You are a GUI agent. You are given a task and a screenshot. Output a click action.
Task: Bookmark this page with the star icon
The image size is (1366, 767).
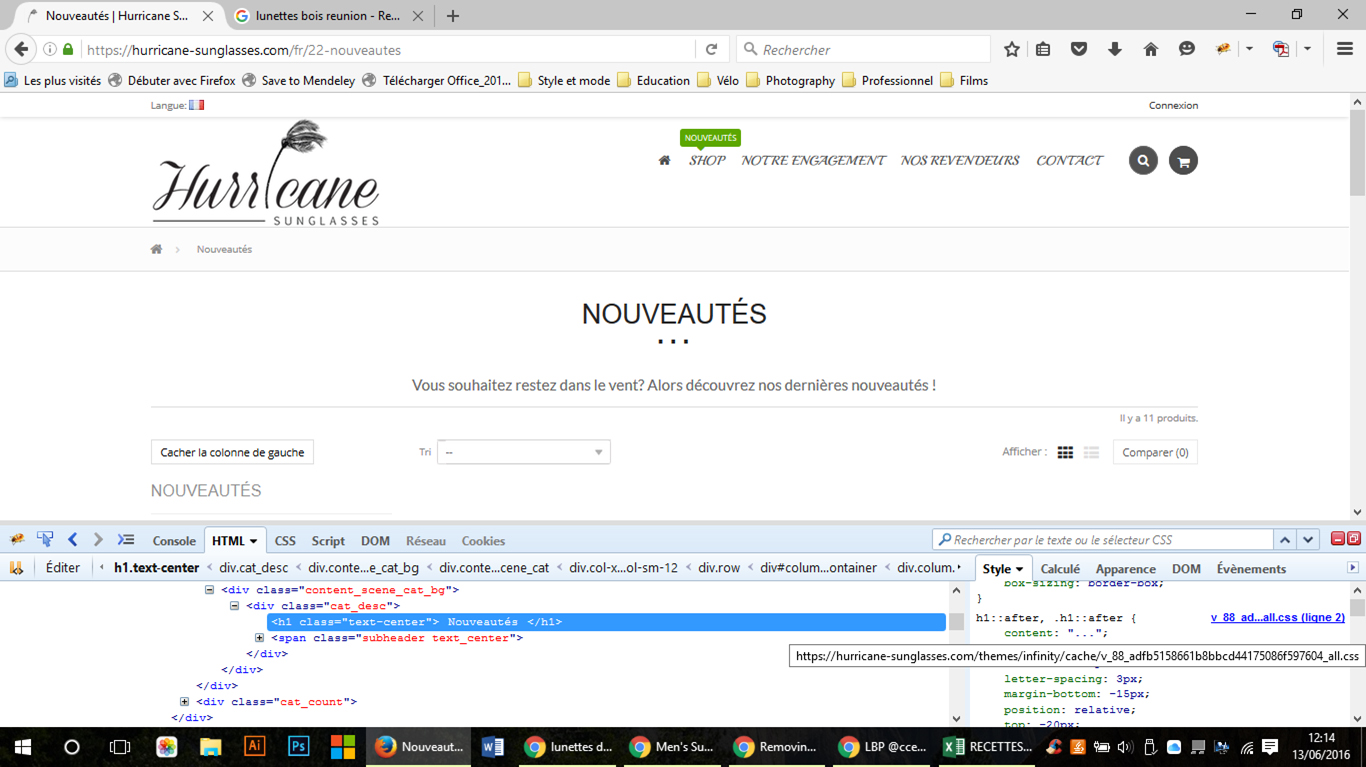[1011, 49]
